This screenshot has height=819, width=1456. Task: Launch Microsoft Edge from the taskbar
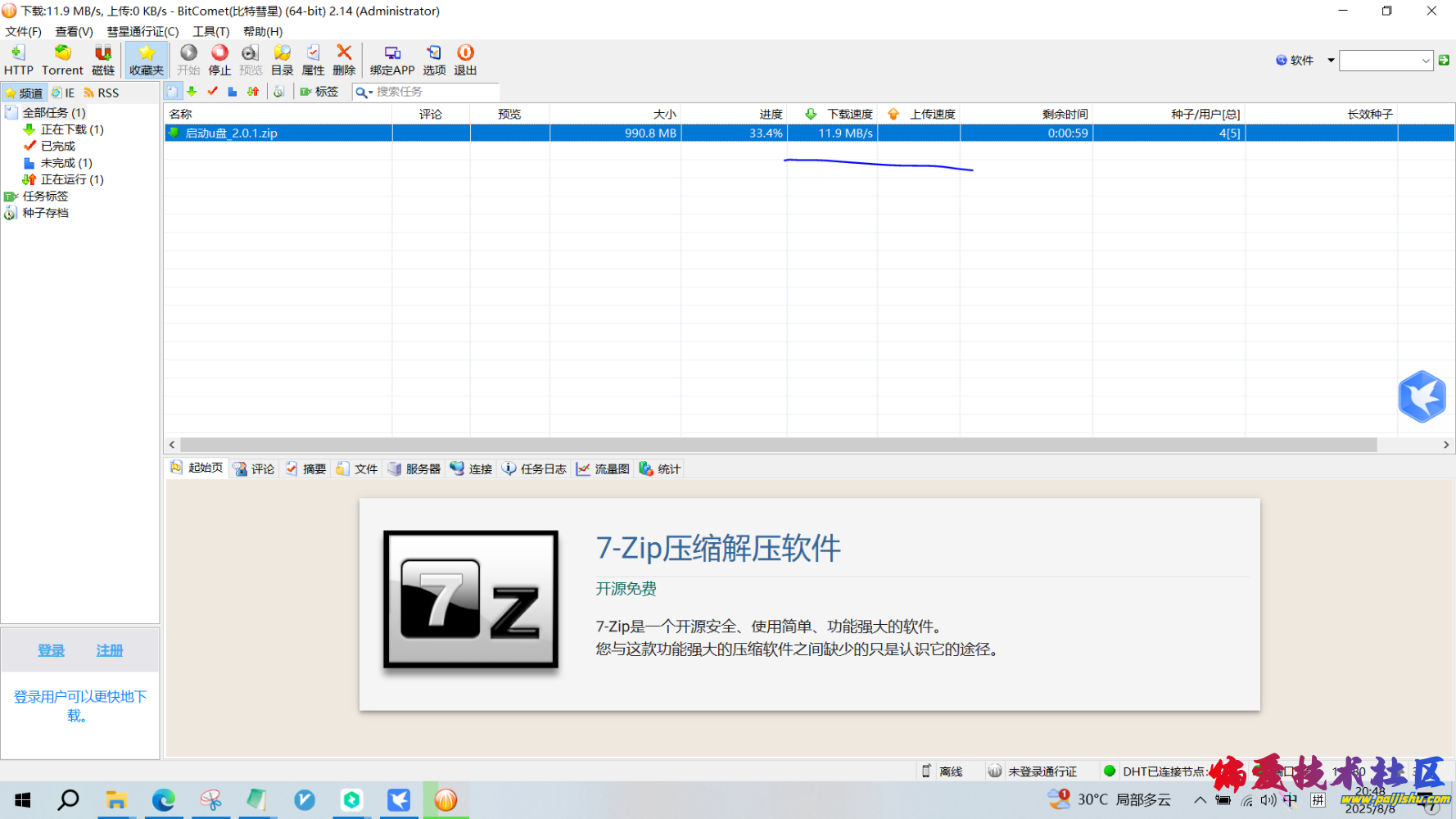(x=164, y=800)
